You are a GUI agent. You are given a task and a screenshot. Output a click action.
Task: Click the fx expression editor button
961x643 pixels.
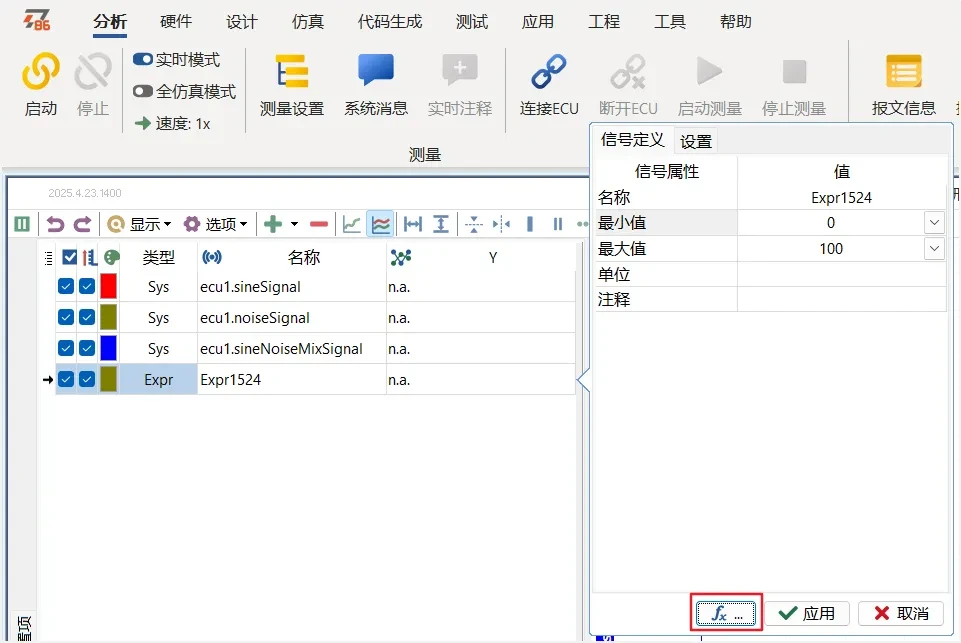point(727,613)
